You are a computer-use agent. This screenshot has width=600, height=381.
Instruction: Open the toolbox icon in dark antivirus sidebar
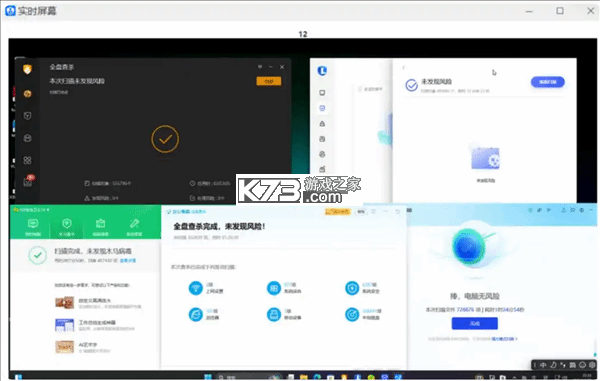coord(27,138)
